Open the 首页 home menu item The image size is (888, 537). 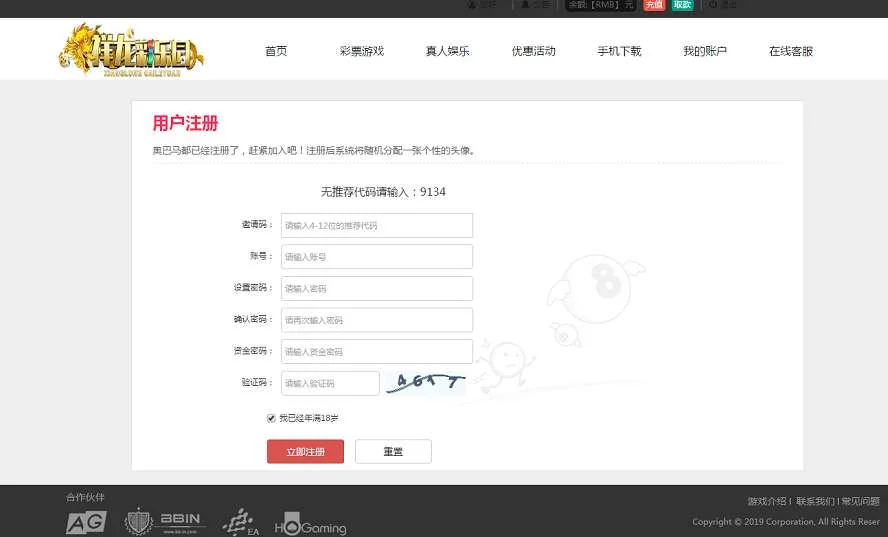pos(276,51)
